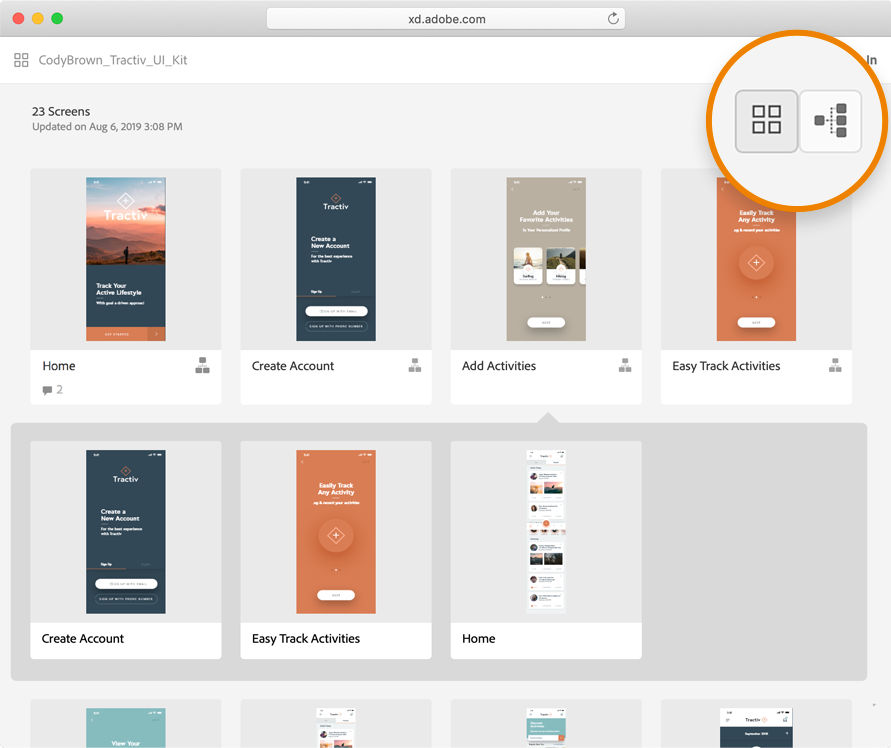Click the flow icon on the Easy Track Activities card
Viewport: 891px width, 748px height.
[835, 366]
